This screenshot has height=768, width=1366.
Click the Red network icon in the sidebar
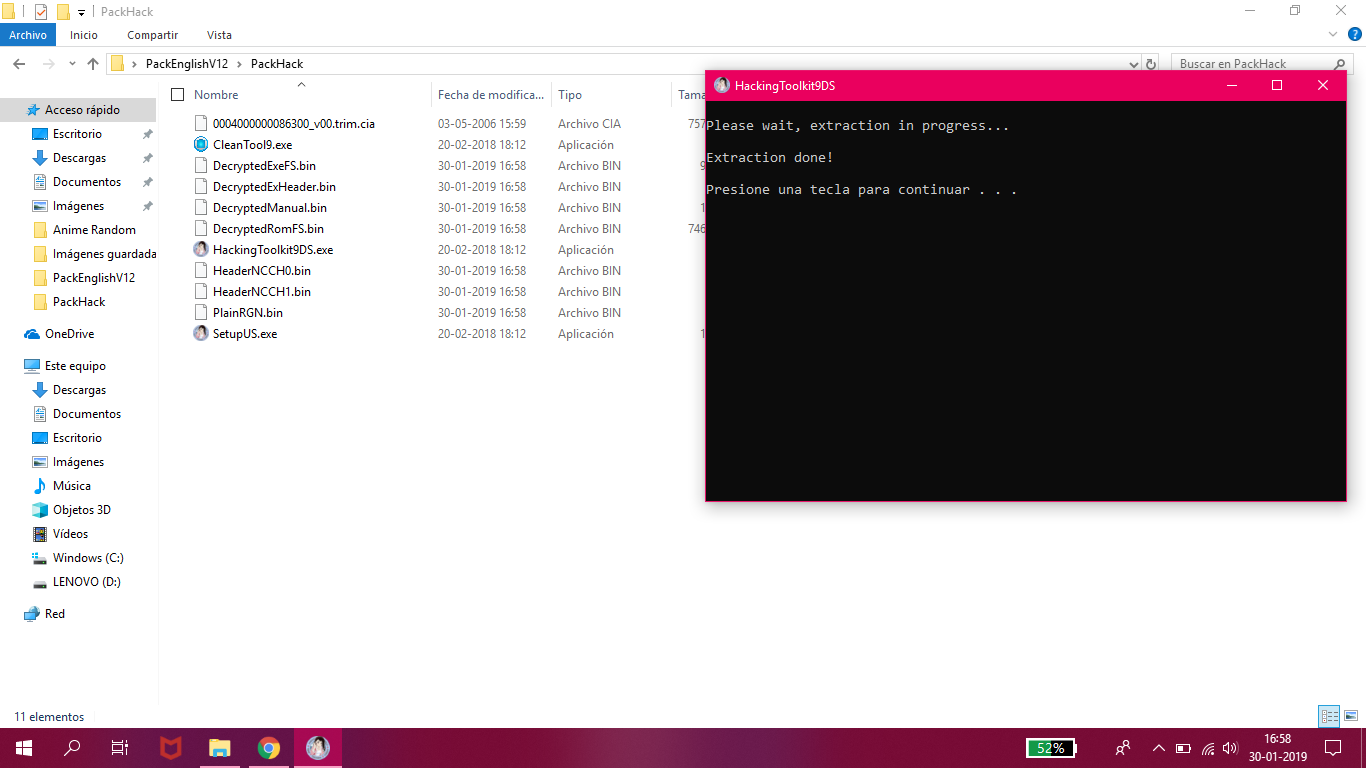pos(32,614)
